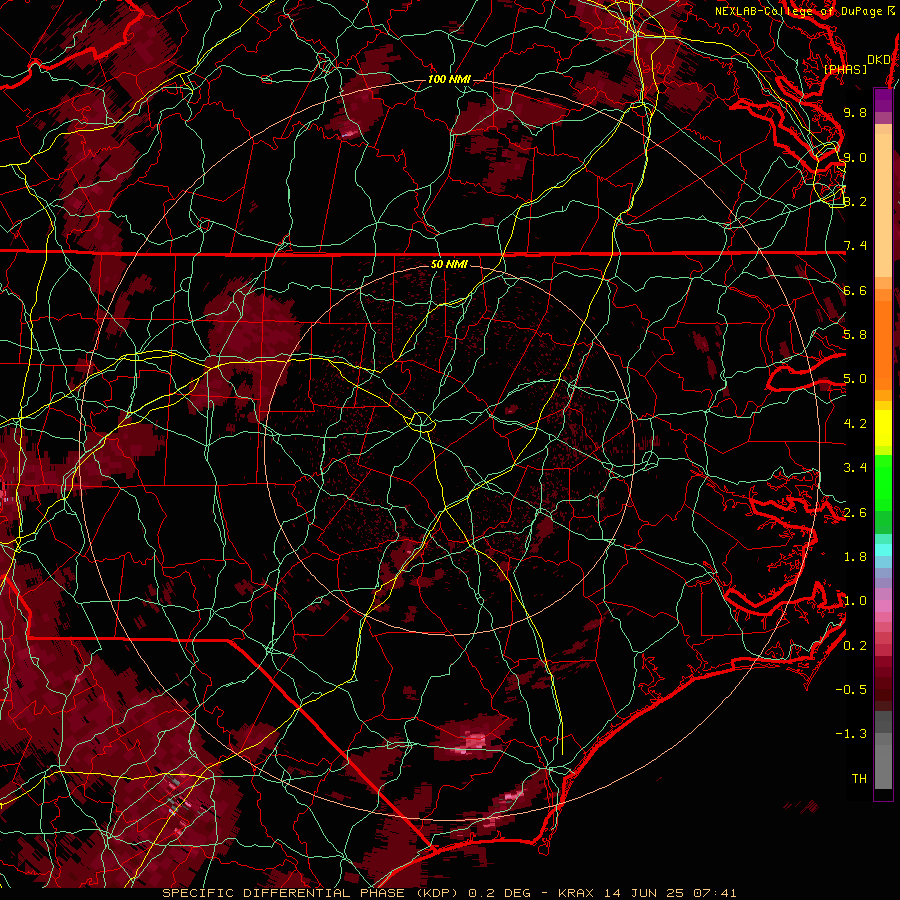900x900 pixels.
Task: Click the 14 JUN 25 date text
Action: point(643,893)
